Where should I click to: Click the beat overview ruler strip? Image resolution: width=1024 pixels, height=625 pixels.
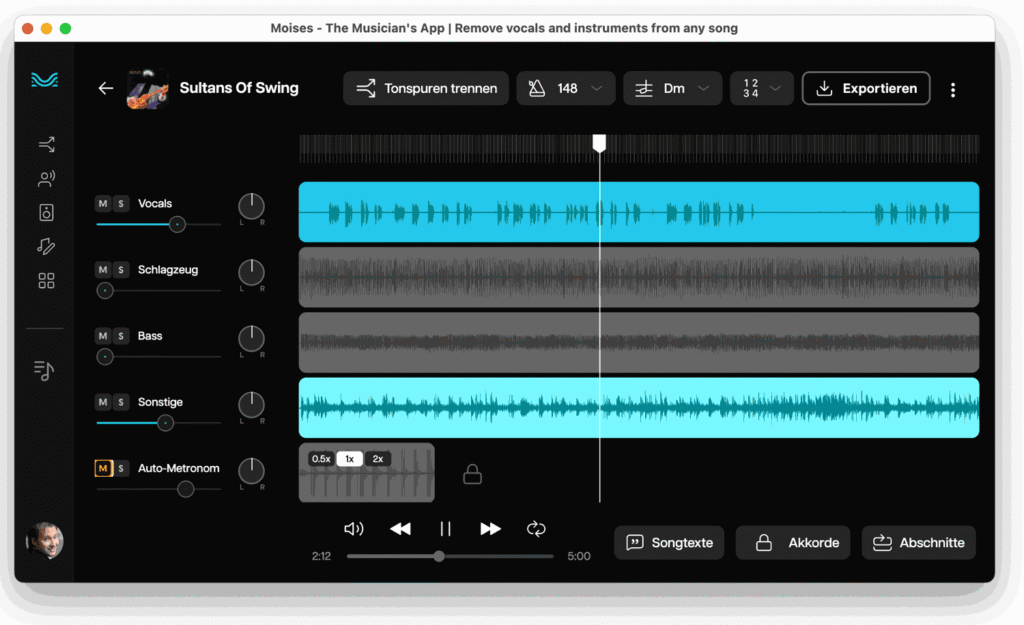point(639,149)
